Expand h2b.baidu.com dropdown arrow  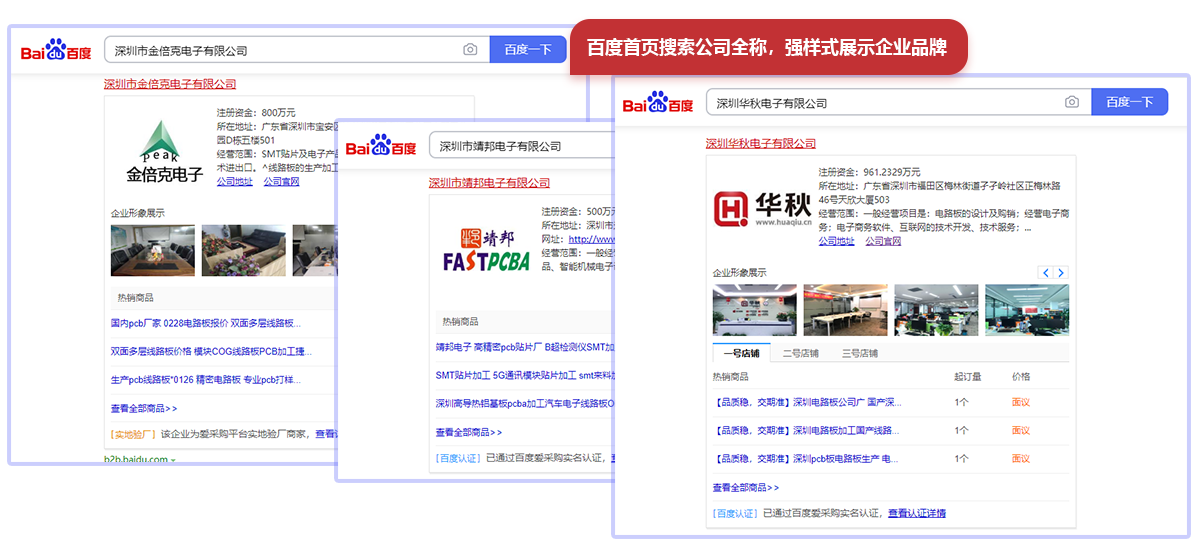point(172,460)
